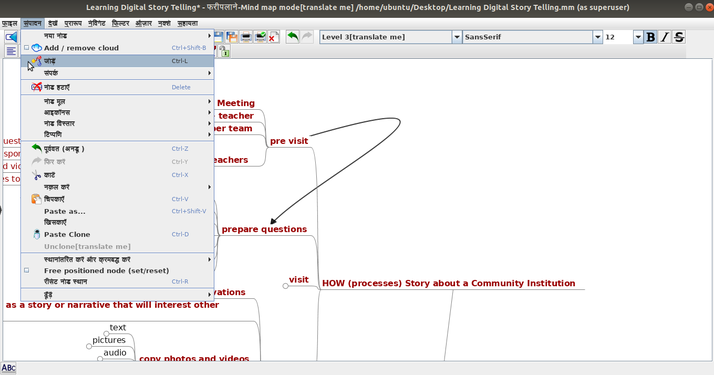
Task: Click the 'prepare questions' mind map node
Action: (264, 229)
